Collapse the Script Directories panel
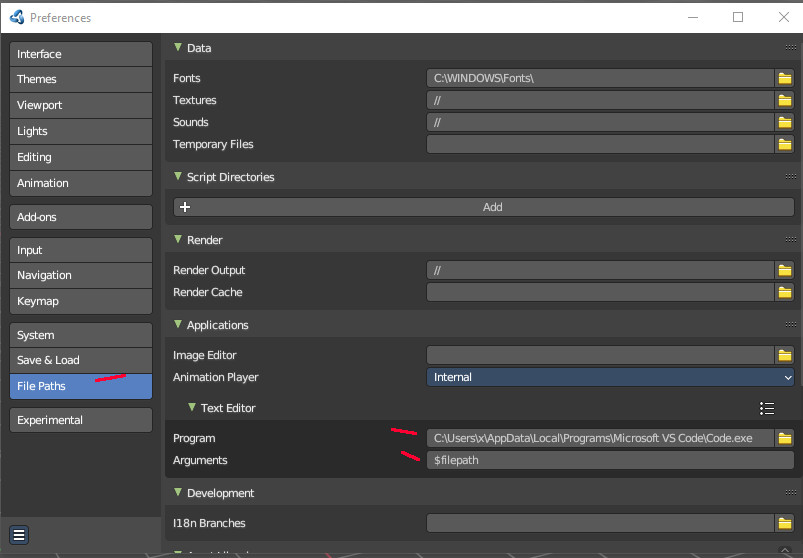The height and width of the screenshot is (558, 803). point(178,176)
